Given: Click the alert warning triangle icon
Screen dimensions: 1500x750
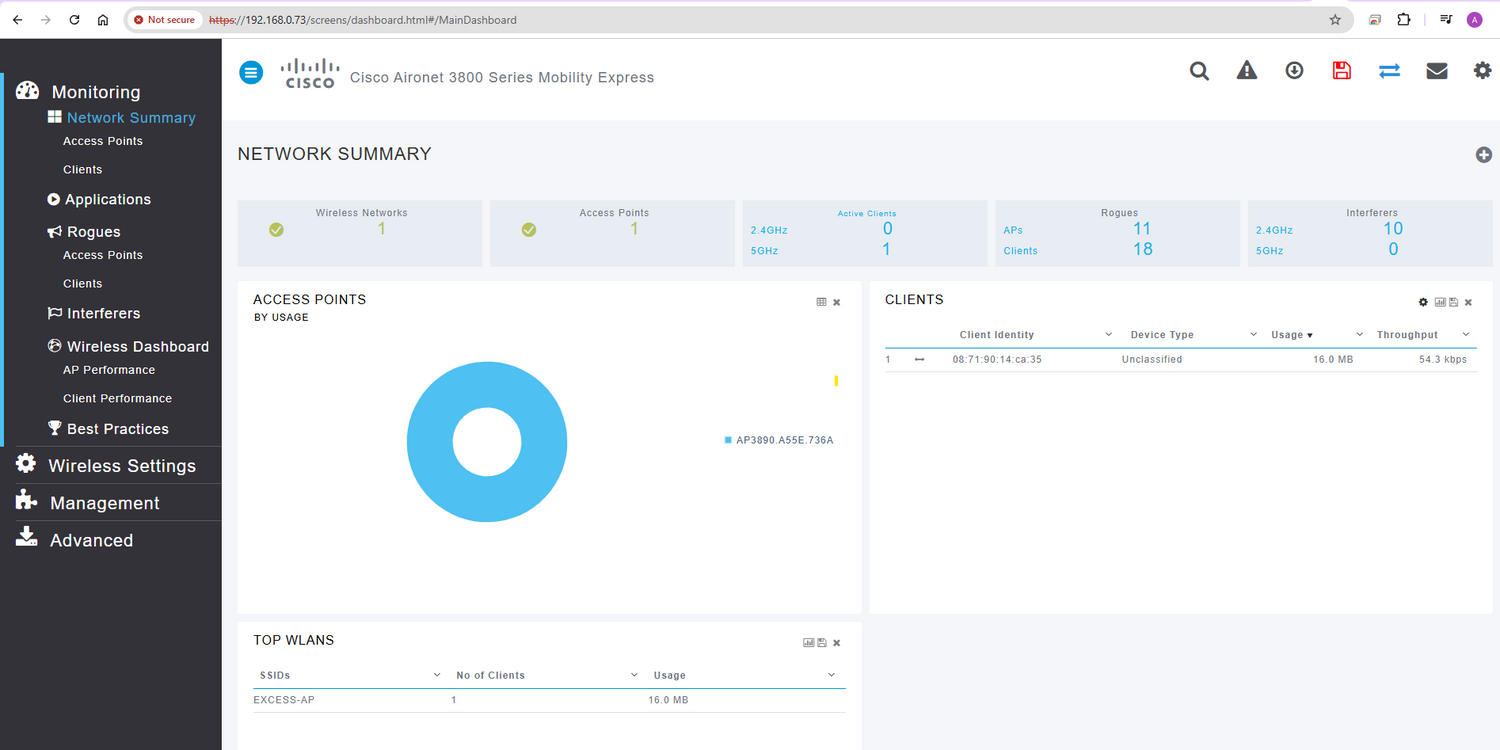Looking at the screenshot, I should [x=1246, y=71].
